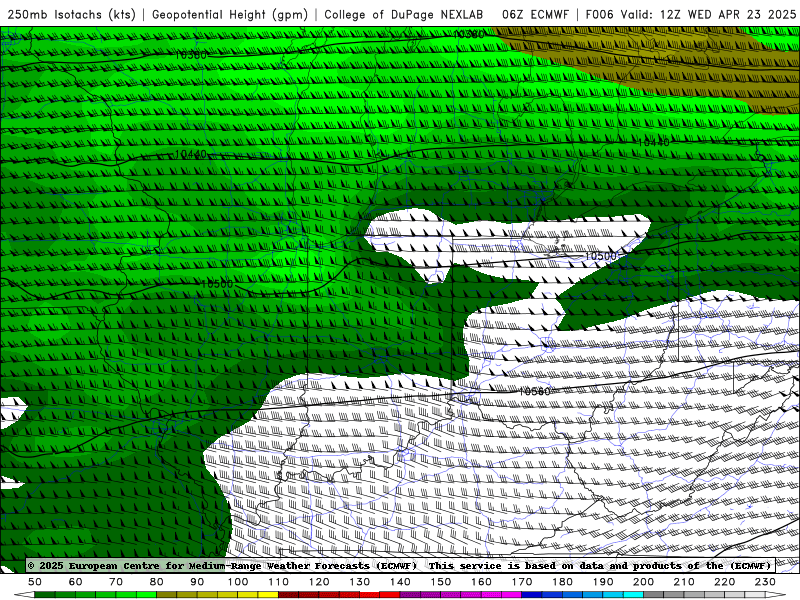Click the legend value 100
Screen dimensions: 800x600
point(238,582)
